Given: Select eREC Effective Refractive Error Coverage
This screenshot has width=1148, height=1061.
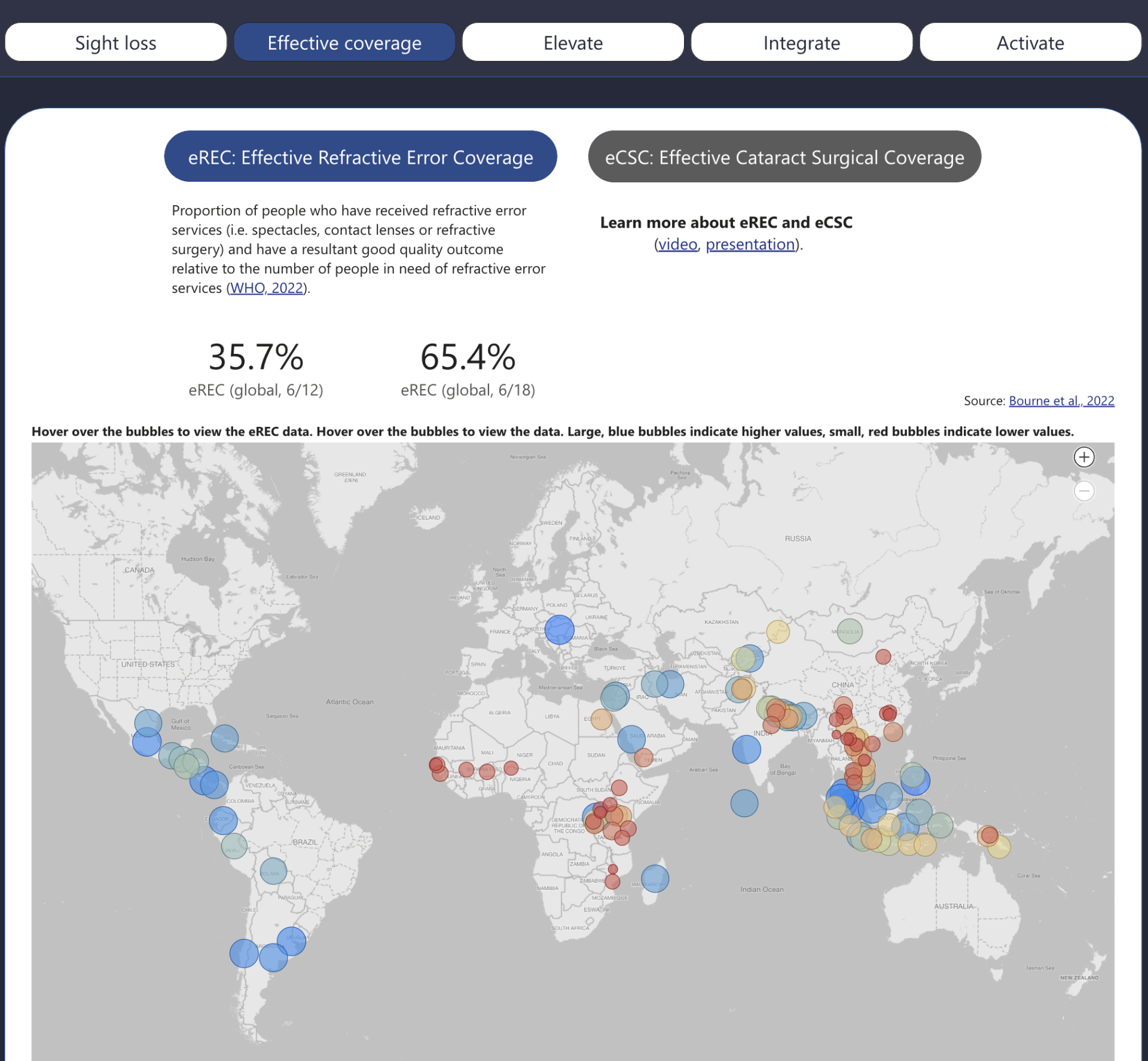Looking at the screenshot, I should (361, 157).
